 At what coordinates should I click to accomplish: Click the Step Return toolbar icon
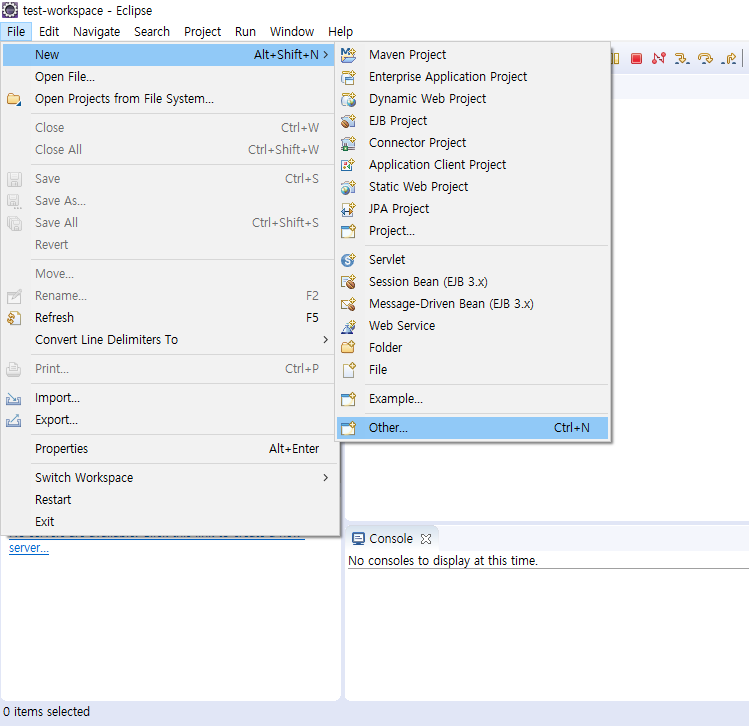point(728,58)
